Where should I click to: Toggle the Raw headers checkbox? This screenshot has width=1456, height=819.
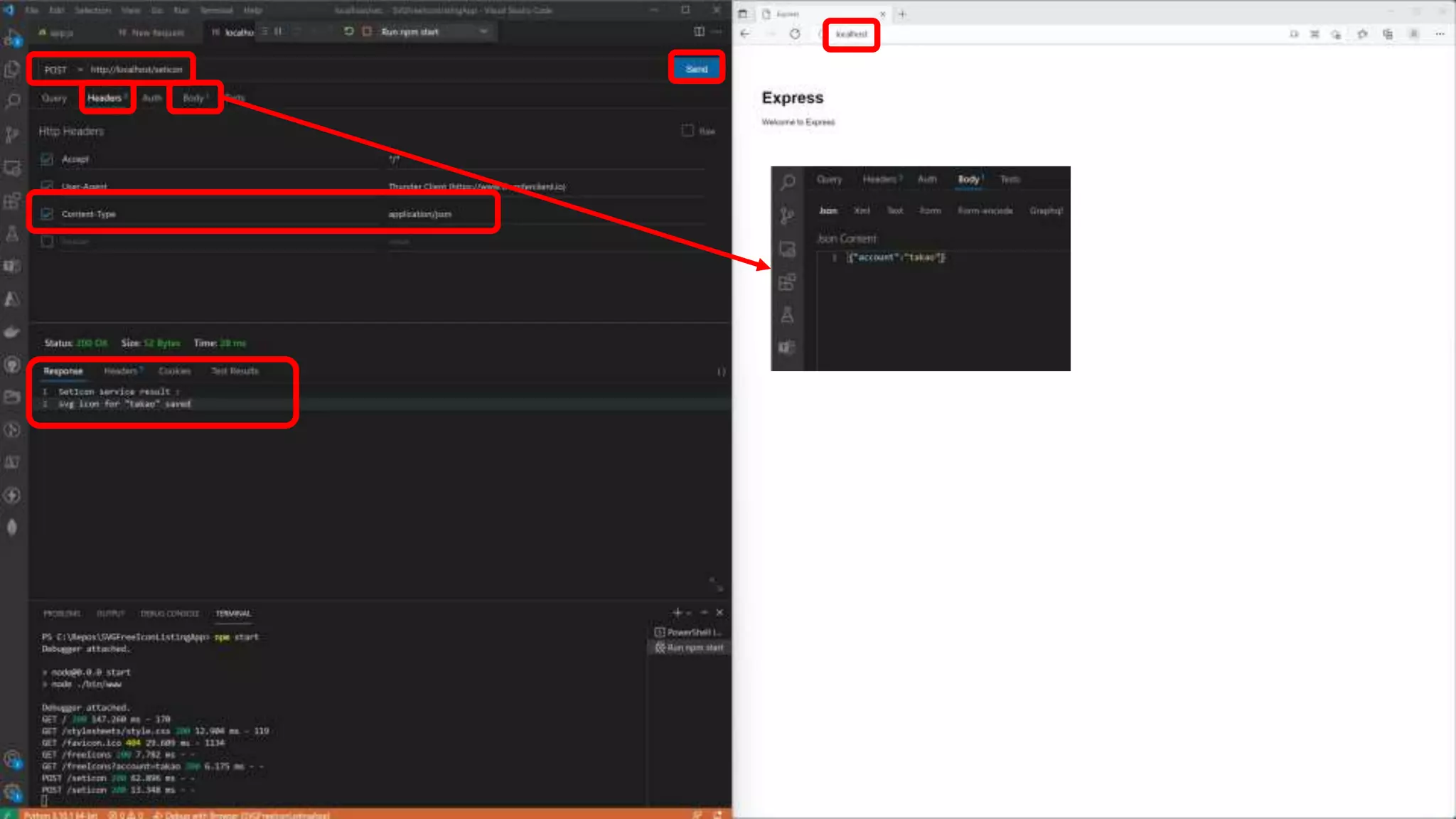(x=687, y=130)
